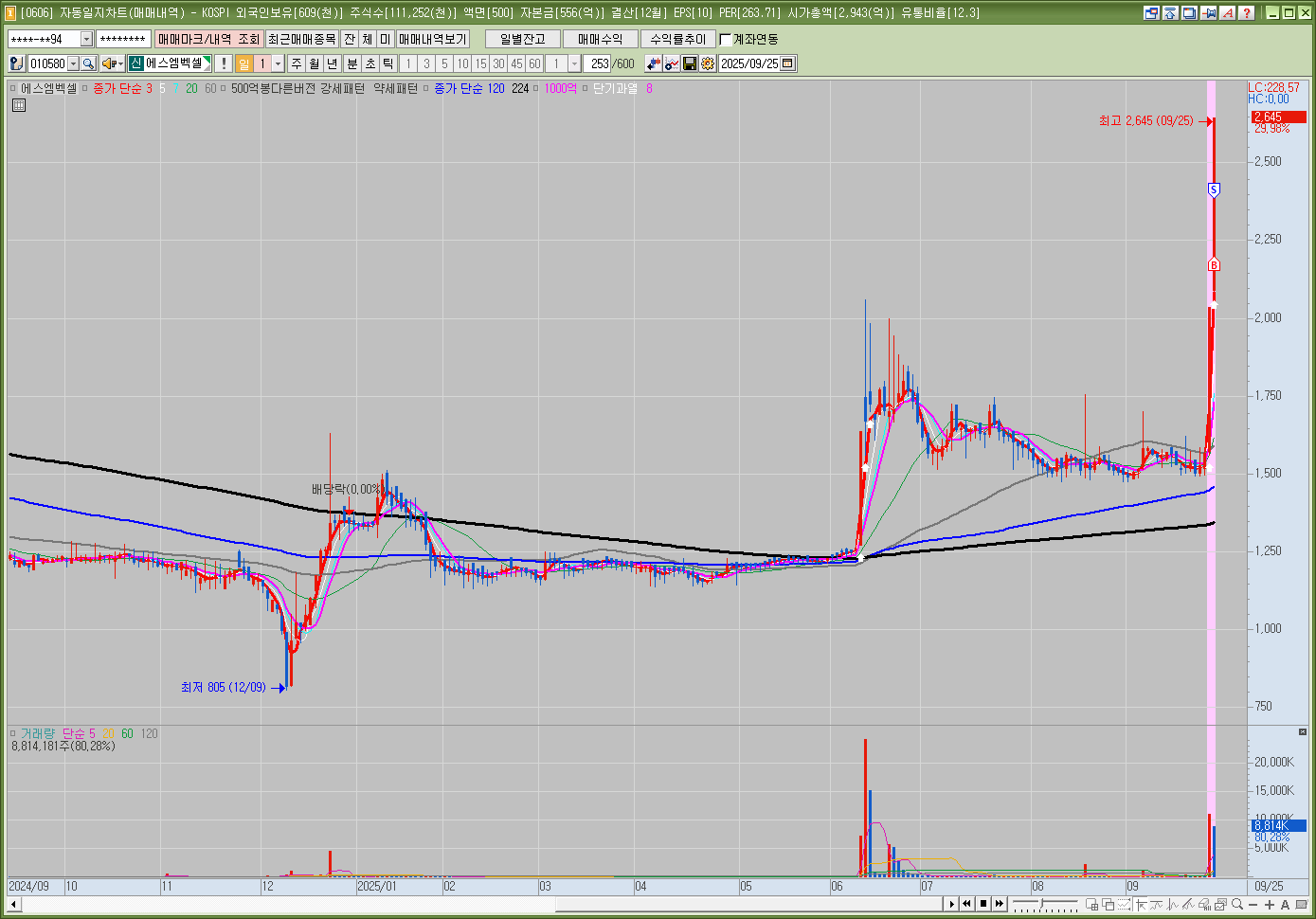
Task: Click the play button in replay controls
Action: (x=952, y=904)
